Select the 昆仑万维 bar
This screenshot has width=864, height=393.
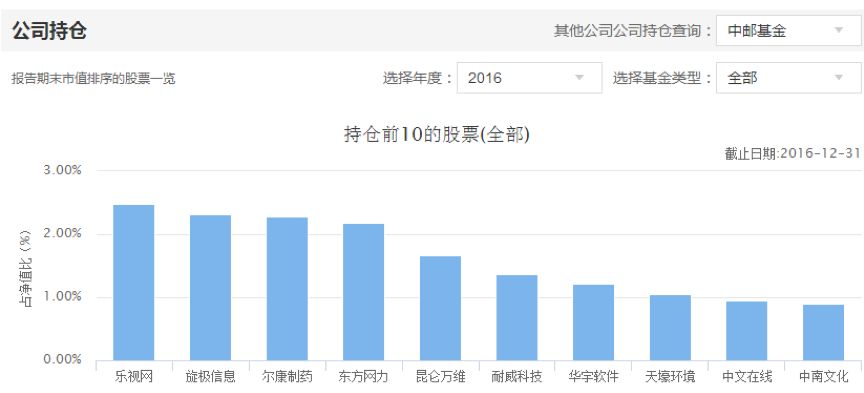pos(440,308)
